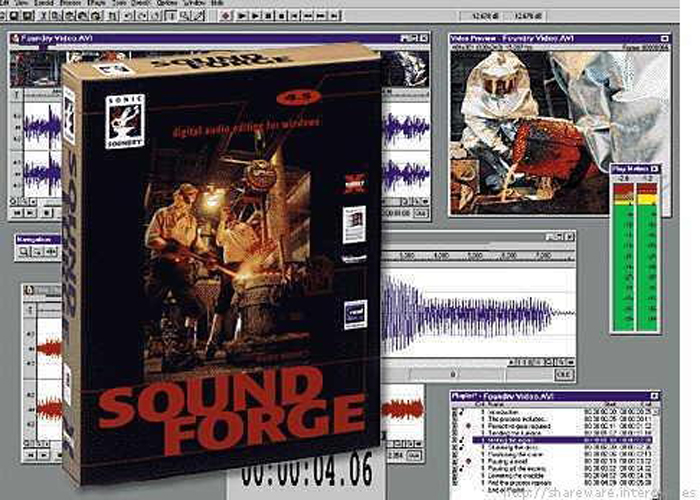700x500 pixels.
Task: Click the right channel of the Play Meters
Action: (x=647, y=257)
